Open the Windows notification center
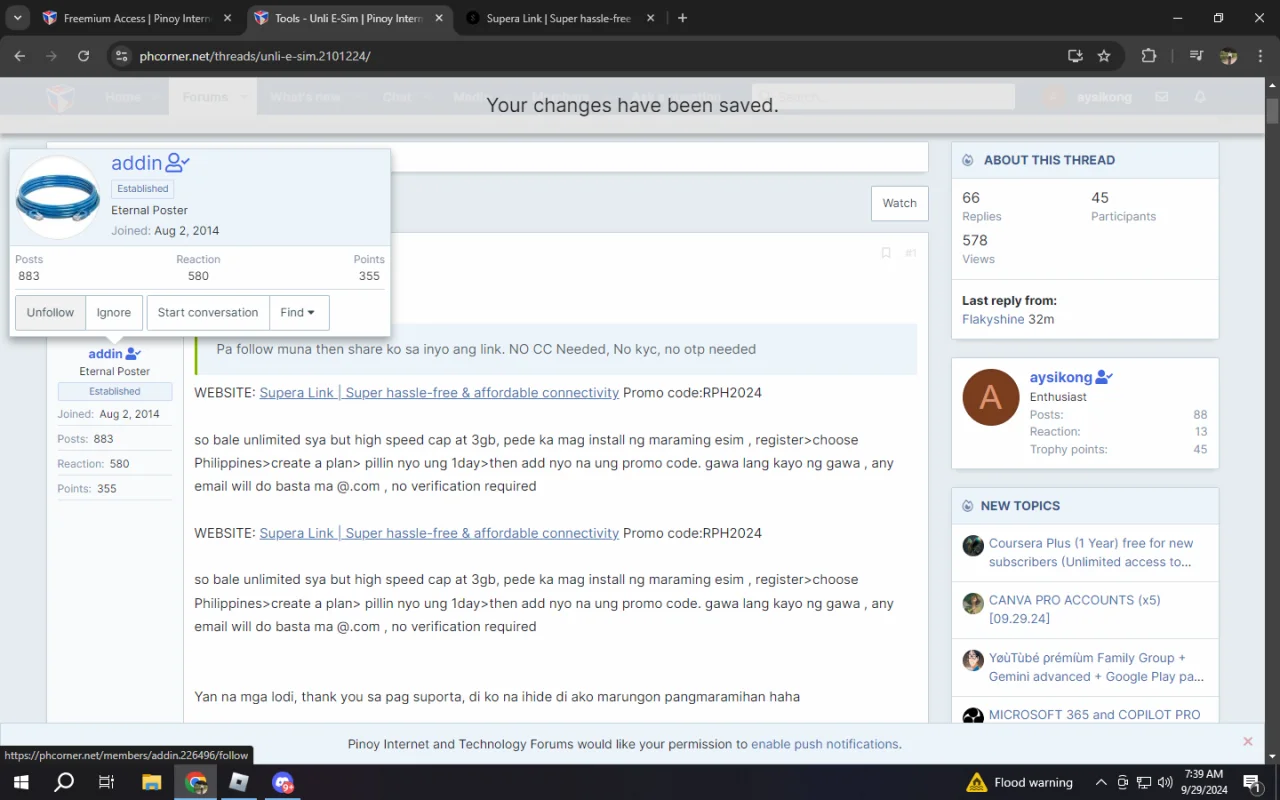 (x=1252, y=782)
